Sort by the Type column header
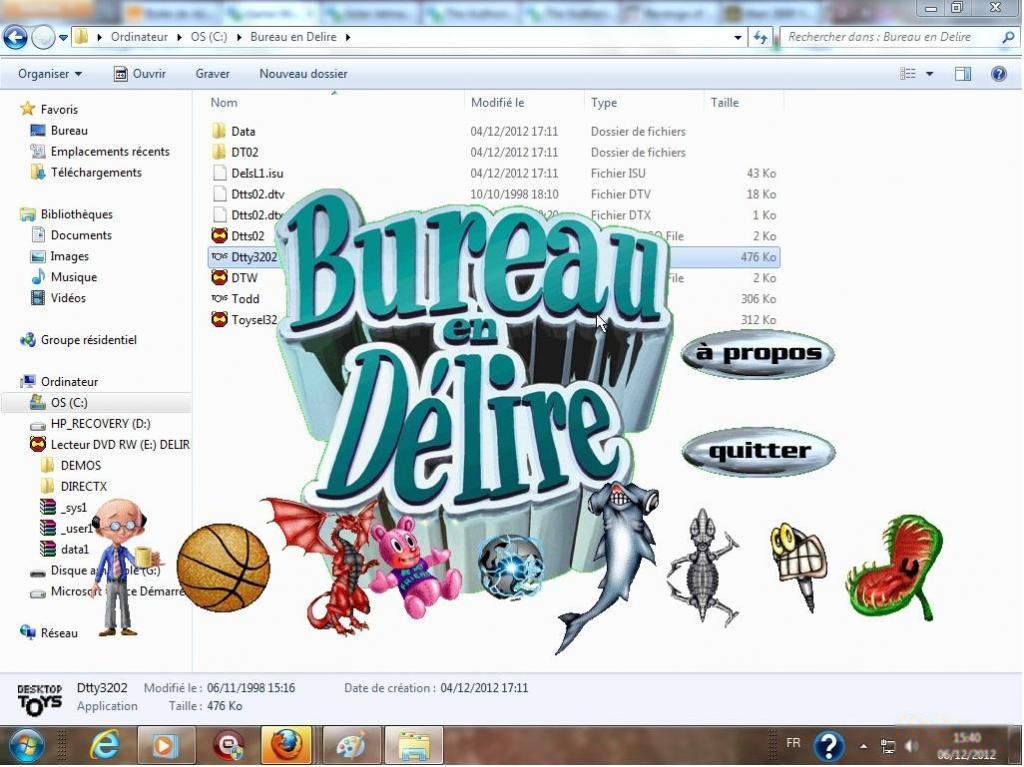 (603, 103)
